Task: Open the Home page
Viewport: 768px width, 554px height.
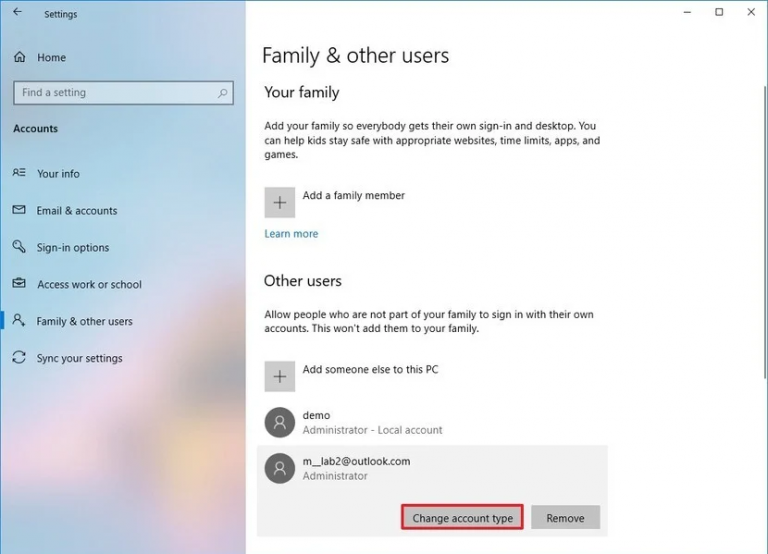Action: [51, 57]
